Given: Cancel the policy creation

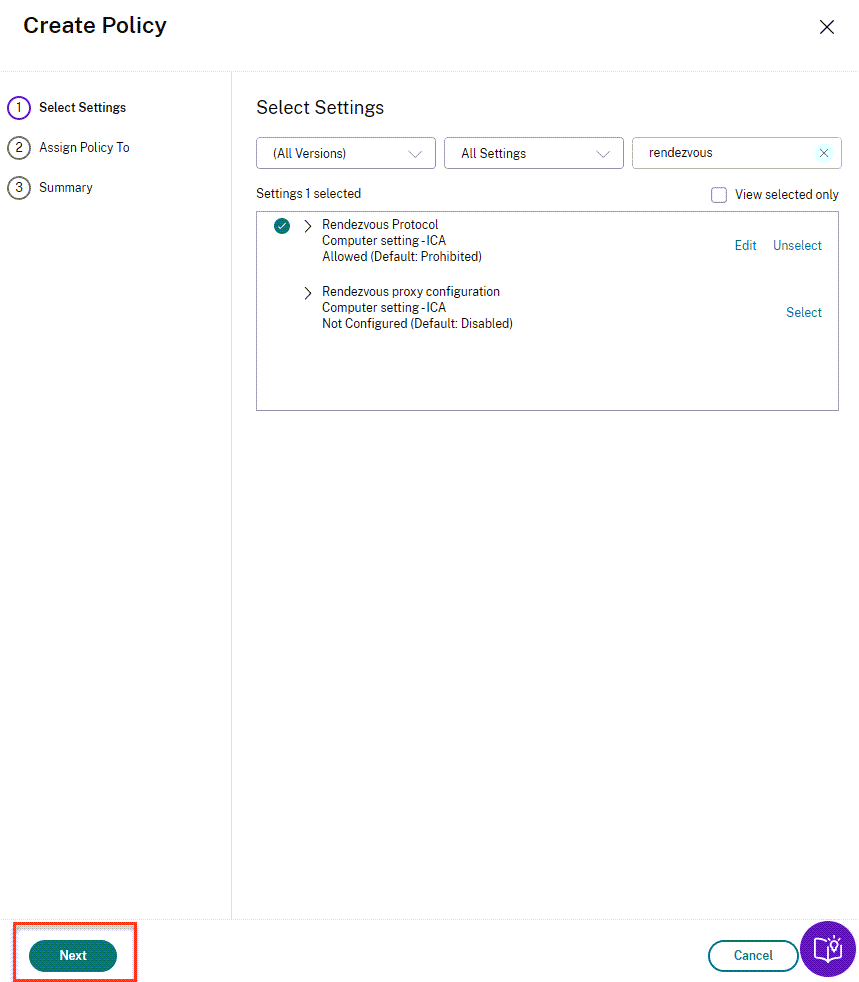Looking at the screenshot, I should coord(752,955).
